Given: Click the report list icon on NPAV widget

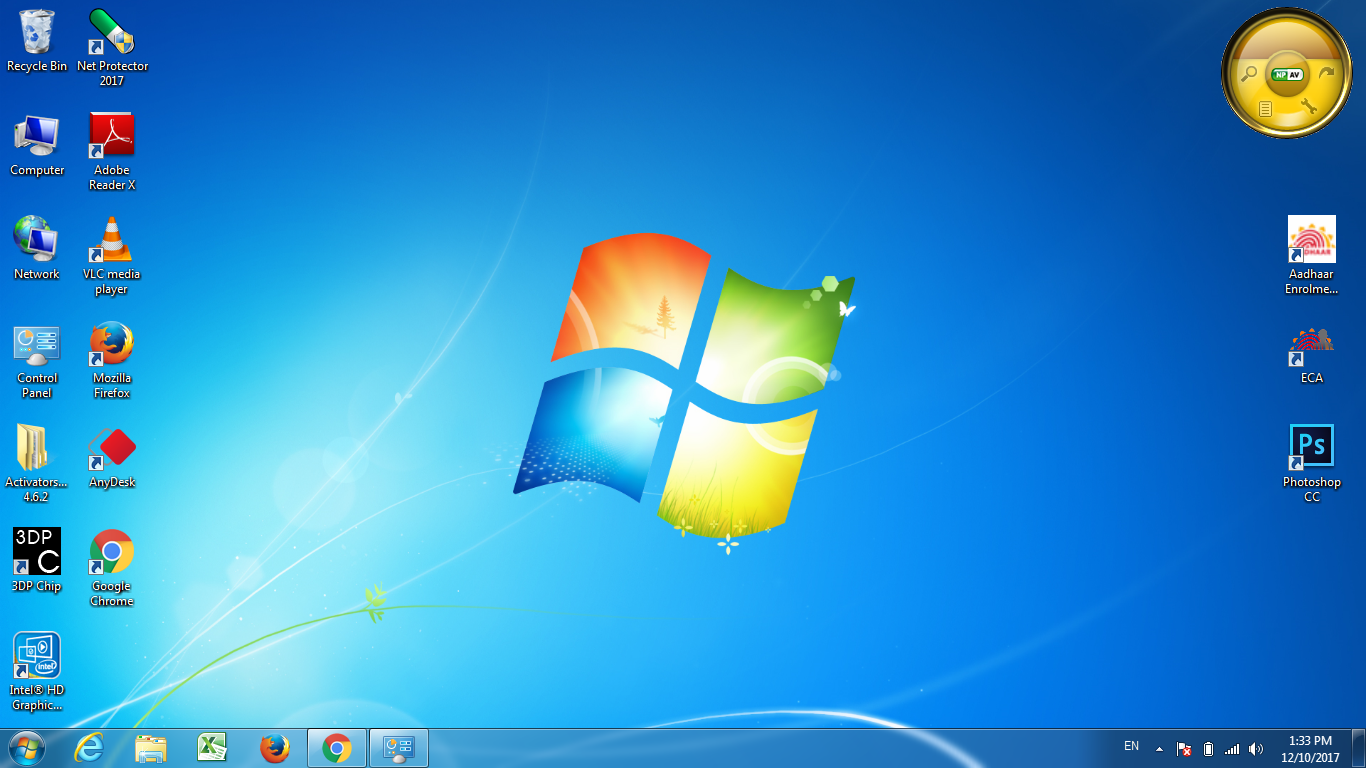Looking at the screenshot, I should pyautogui.click(x=1265, y=108).
